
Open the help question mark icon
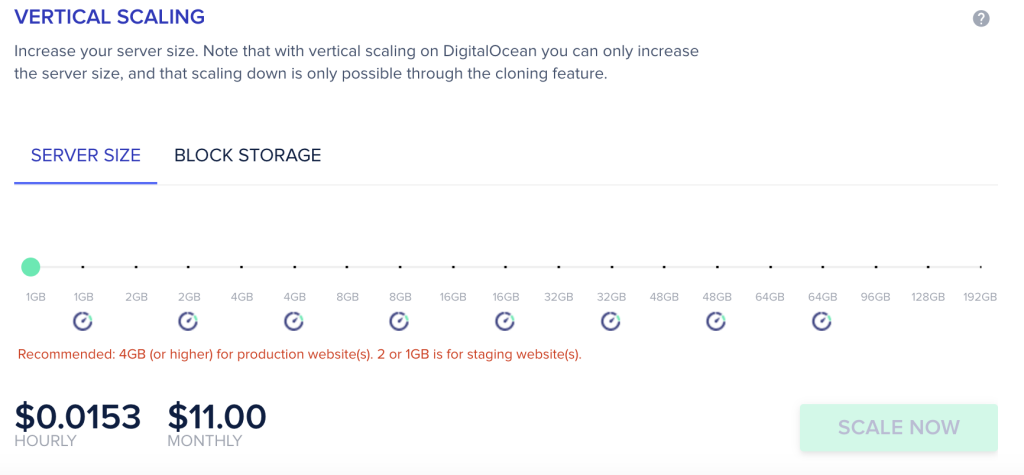point(981,18)
